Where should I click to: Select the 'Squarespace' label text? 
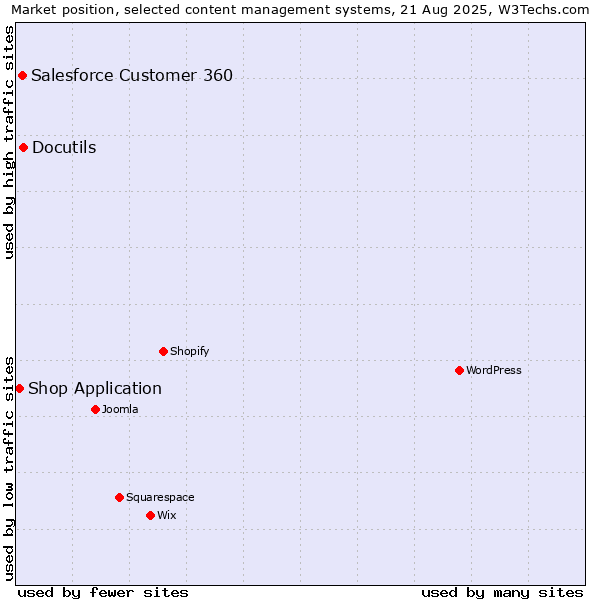pyautogui.click(x=160, y=497)
